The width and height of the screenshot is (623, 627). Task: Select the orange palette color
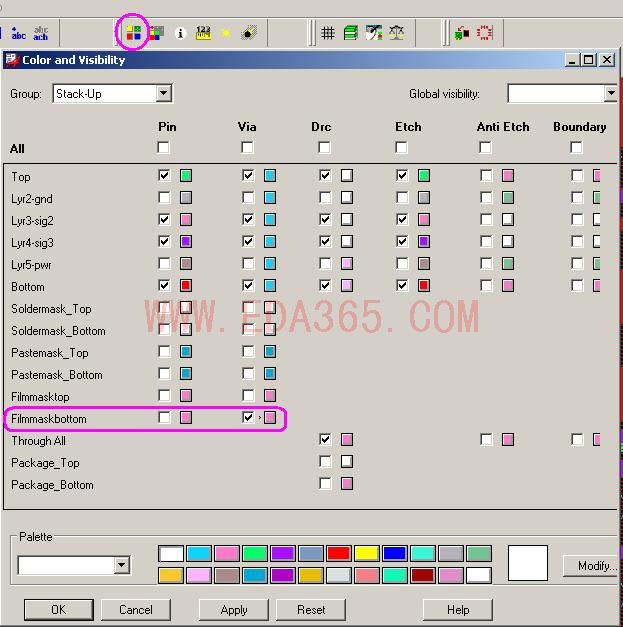click(x=171, y=575)
